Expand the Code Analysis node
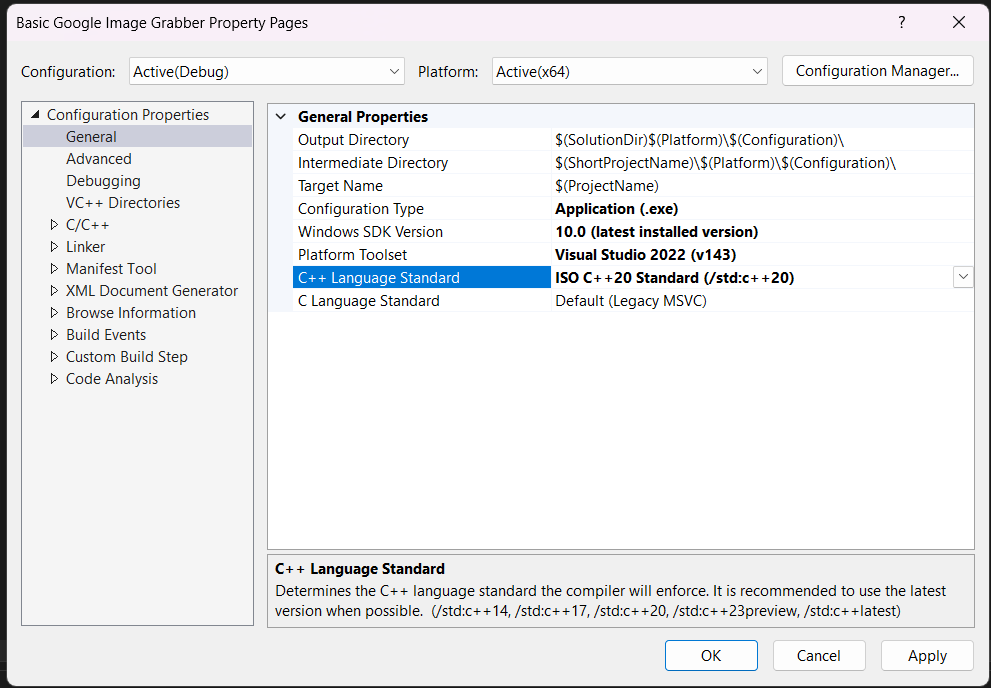 pyautogui.click(x=54, y=379)
